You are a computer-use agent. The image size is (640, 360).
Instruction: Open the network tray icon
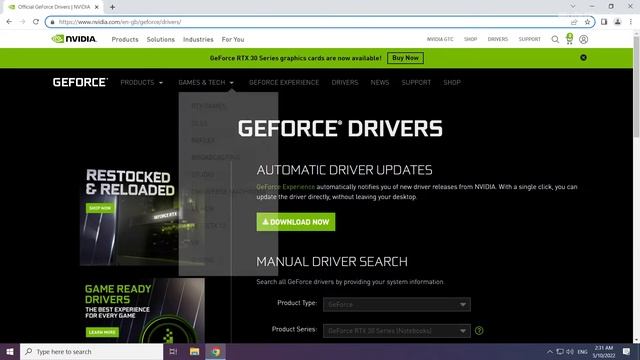(560, 351)
